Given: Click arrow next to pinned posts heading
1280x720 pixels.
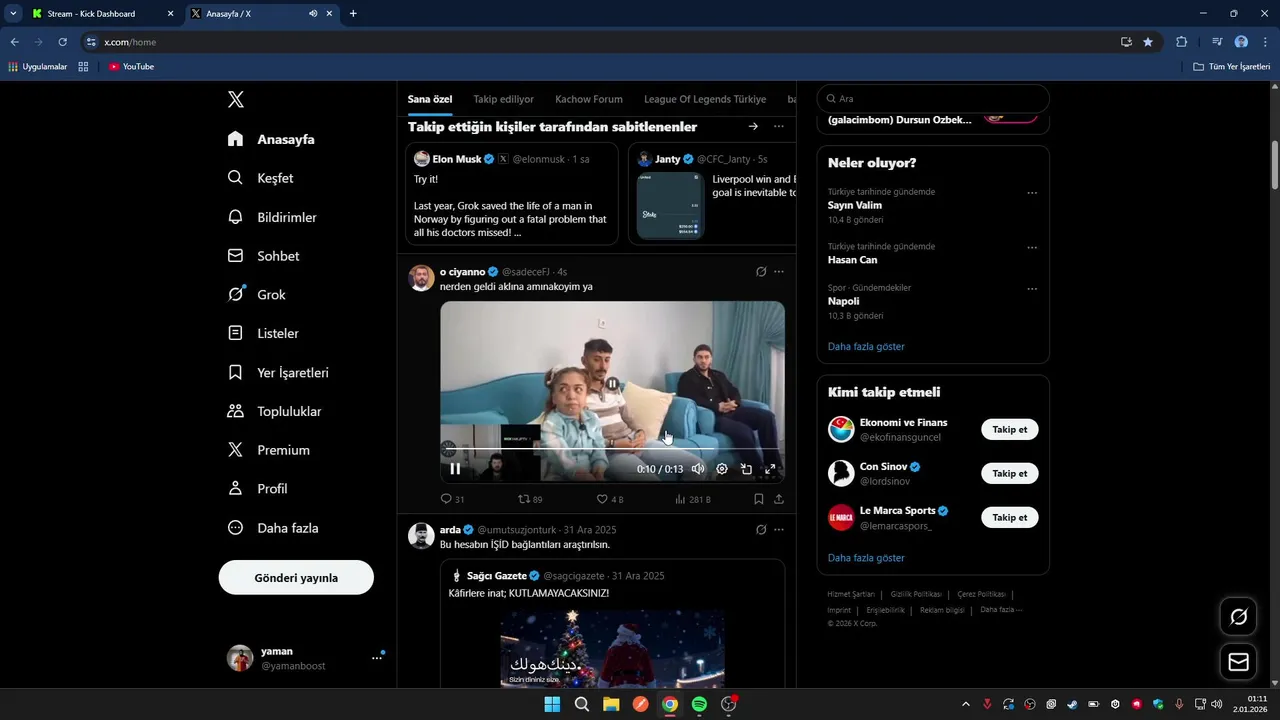Looking at the screenshot, I should click(753, 126).
